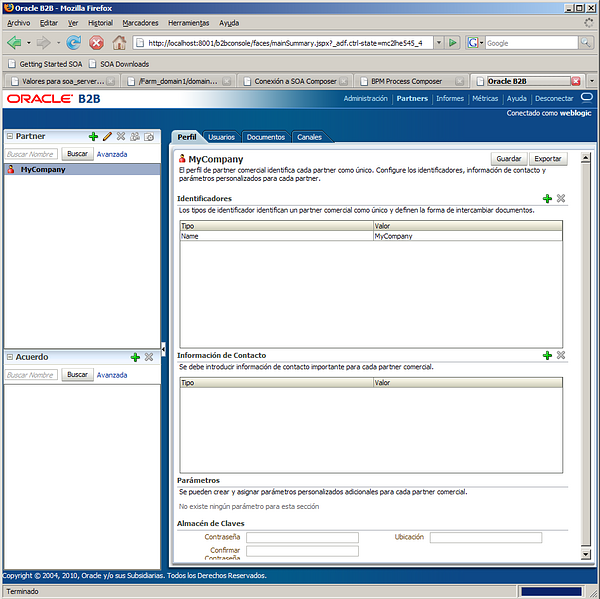Collapse the left side panel splitter
Screen dimensions: 600x599
(164, 348)
